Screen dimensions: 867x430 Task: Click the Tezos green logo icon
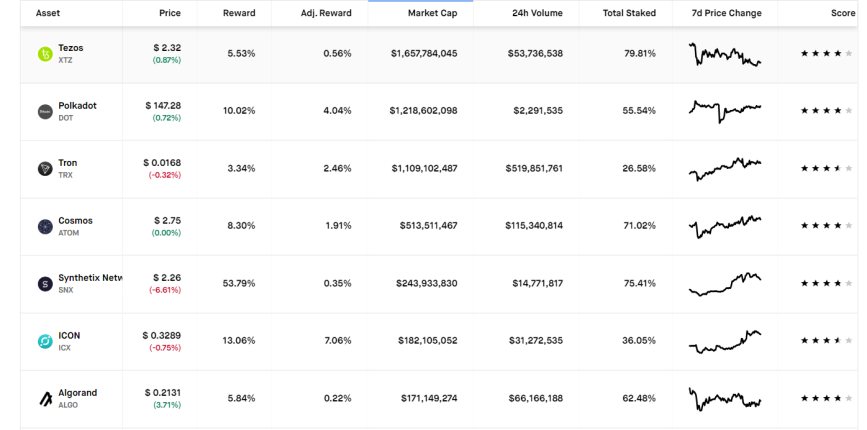point(45,54)
